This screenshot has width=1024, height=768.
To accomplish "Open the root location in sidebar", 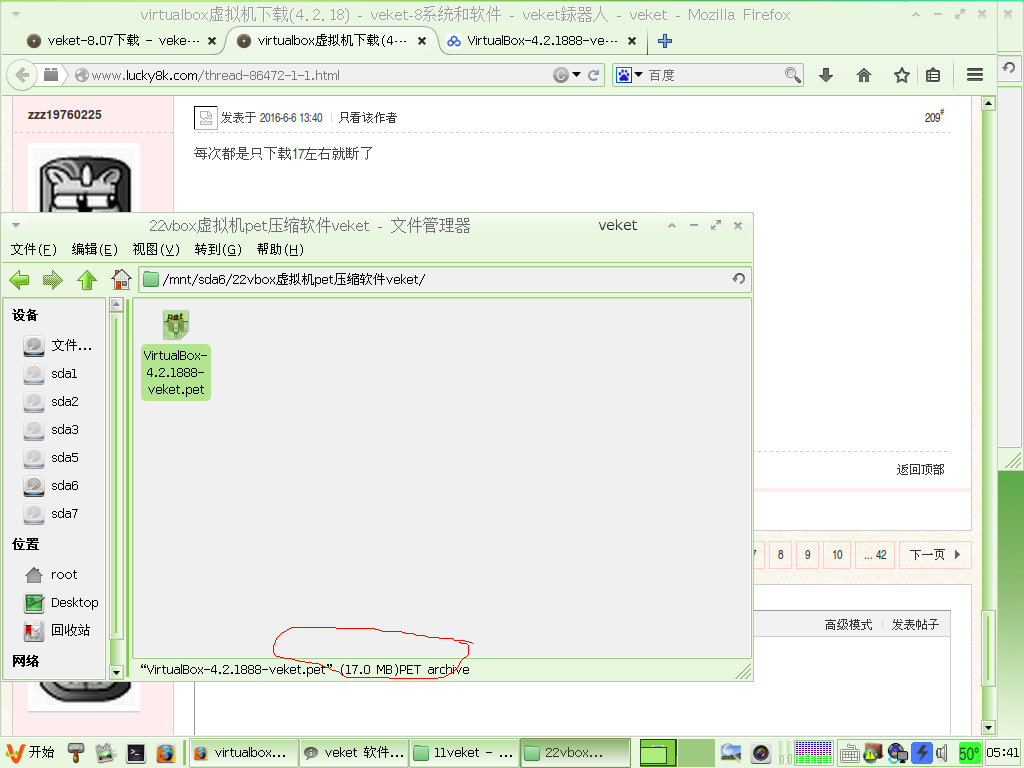I will pyautogui.click(x=51, y=575).
